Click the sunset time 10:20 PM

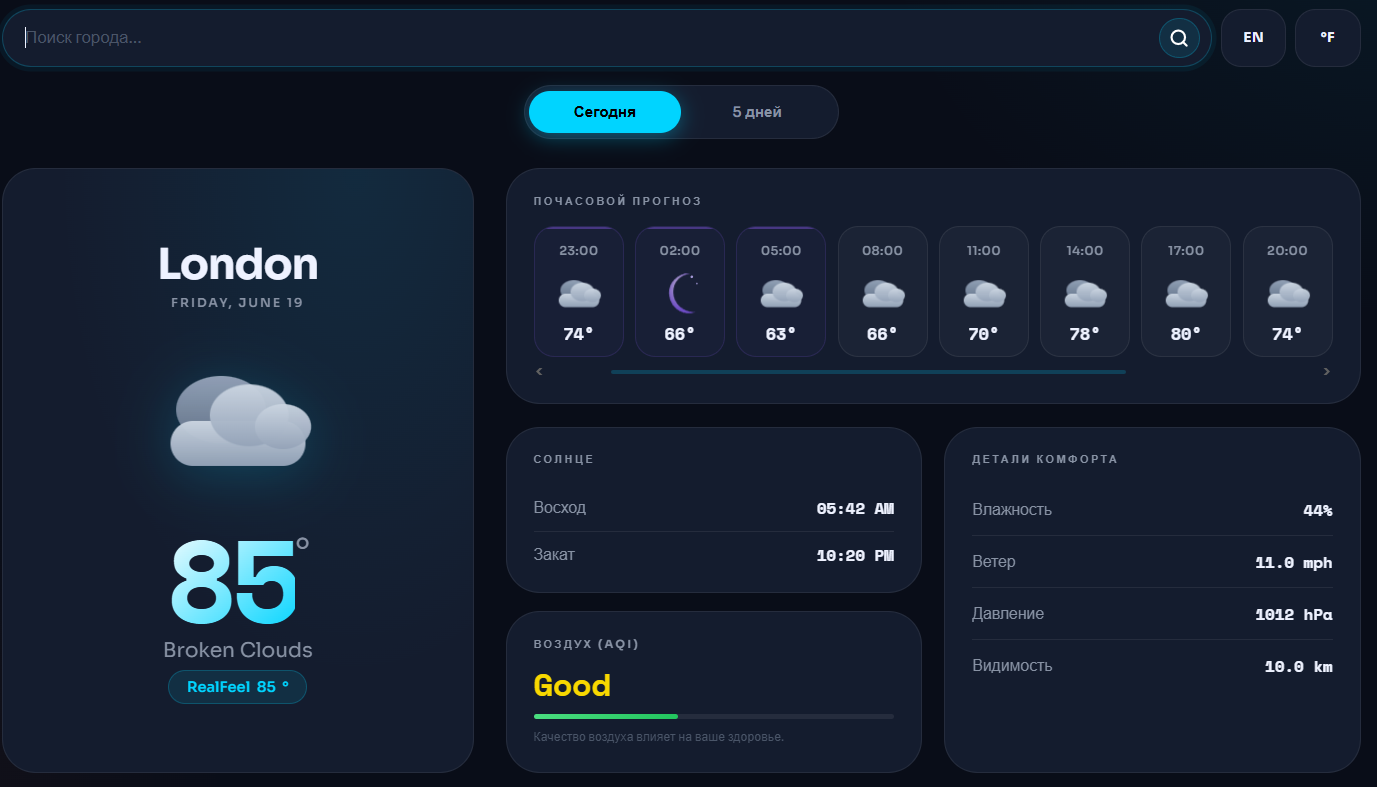(x=855, y=555)
